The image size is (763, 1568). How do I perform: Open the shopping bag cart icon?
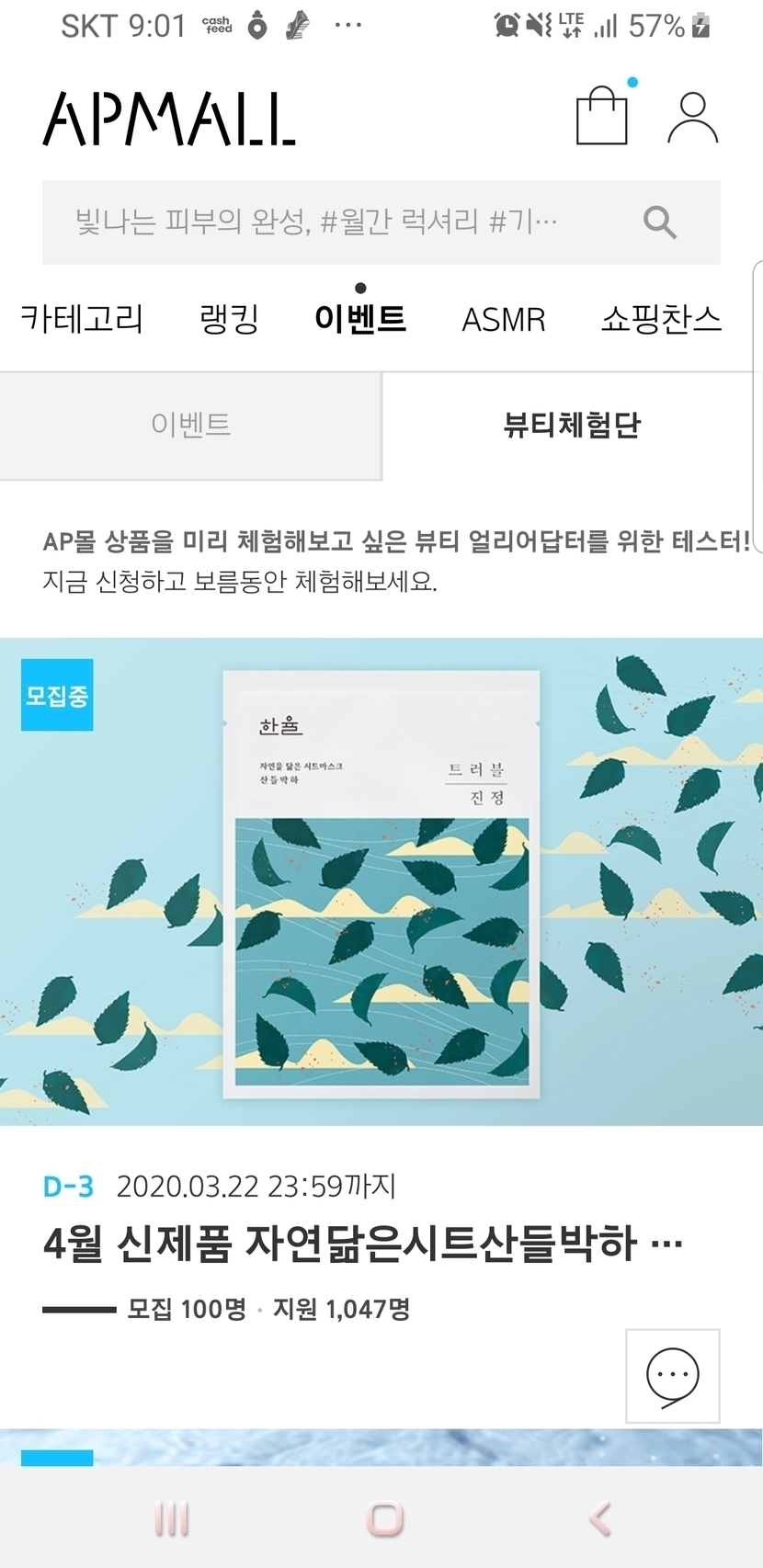[x=602, y=116]
